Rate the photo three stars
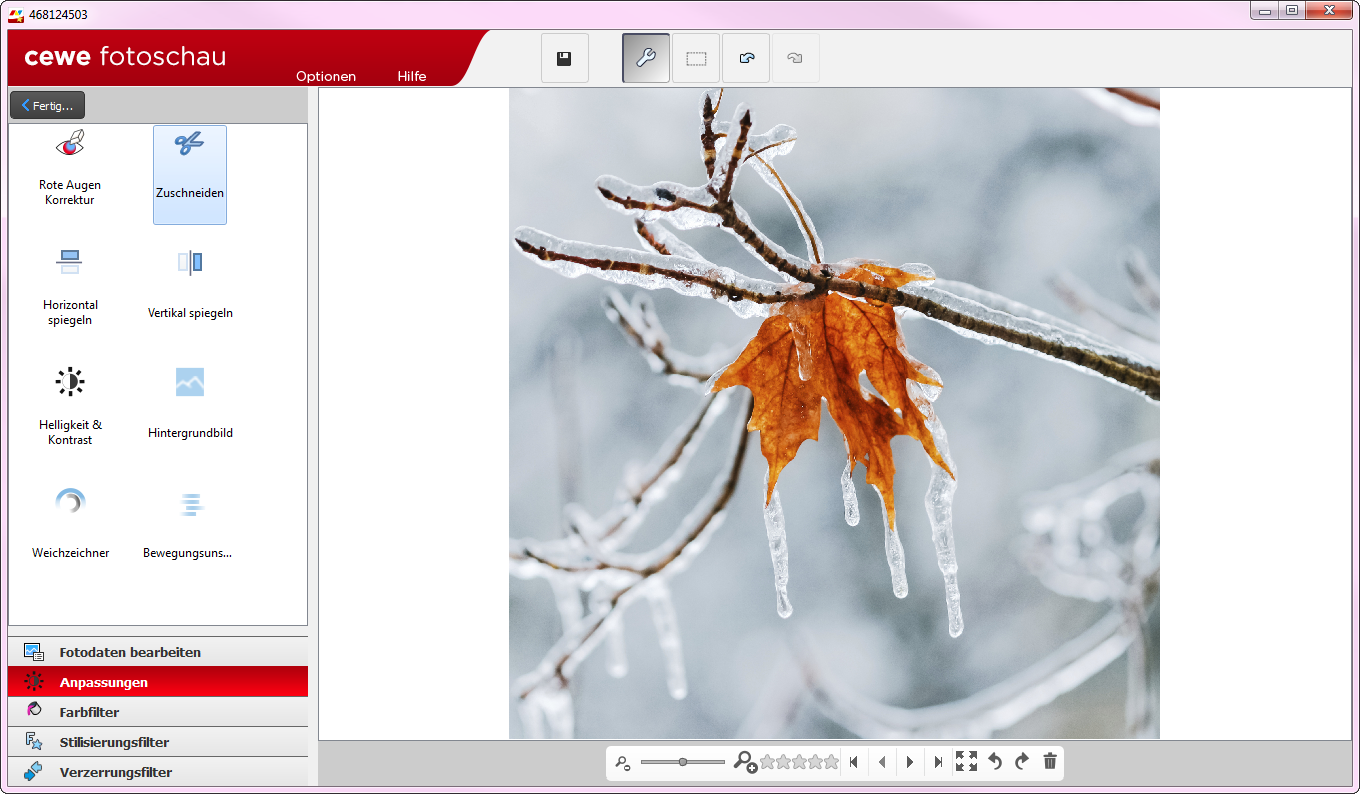Image resolution: width=1360 pixels, height=794 pixels. tap(799, 762)
